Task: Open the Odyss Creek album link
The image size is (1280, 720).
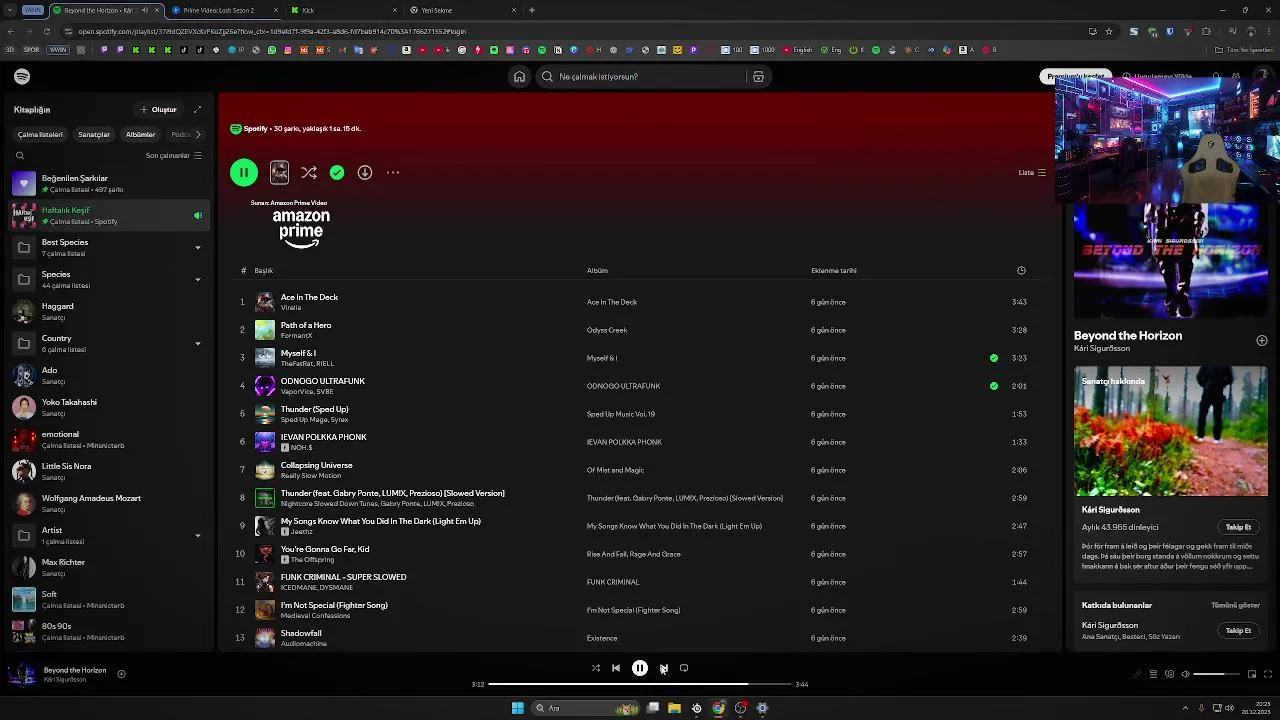Action: click(x=607, y=330)
